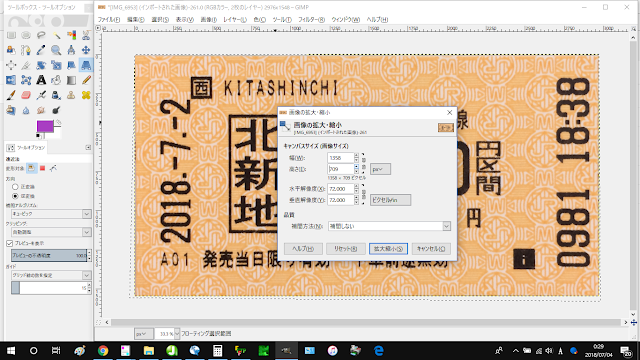This screenshot has width=640, height=360.
Task: Select the Rotate tool
Action: tap(41, 65)
